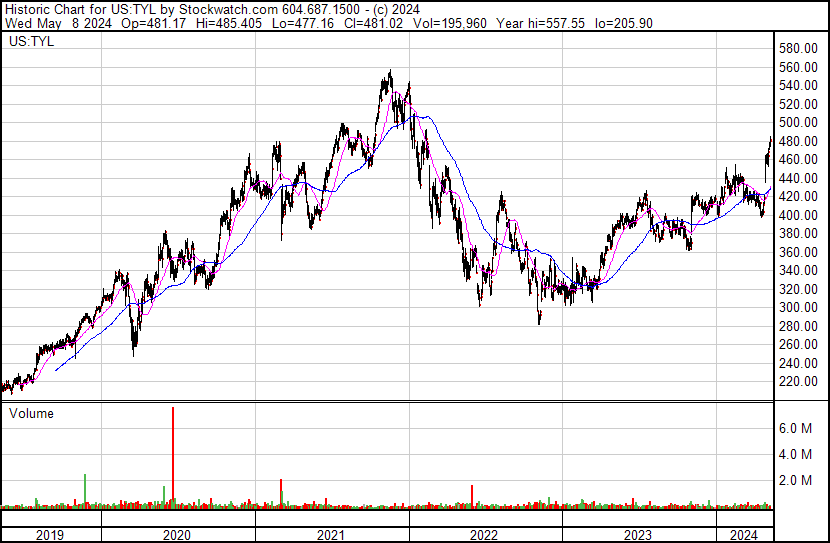
Task: Click the 2020 year label on time axis
Action: pyautogui.click(x=177, y=535)
